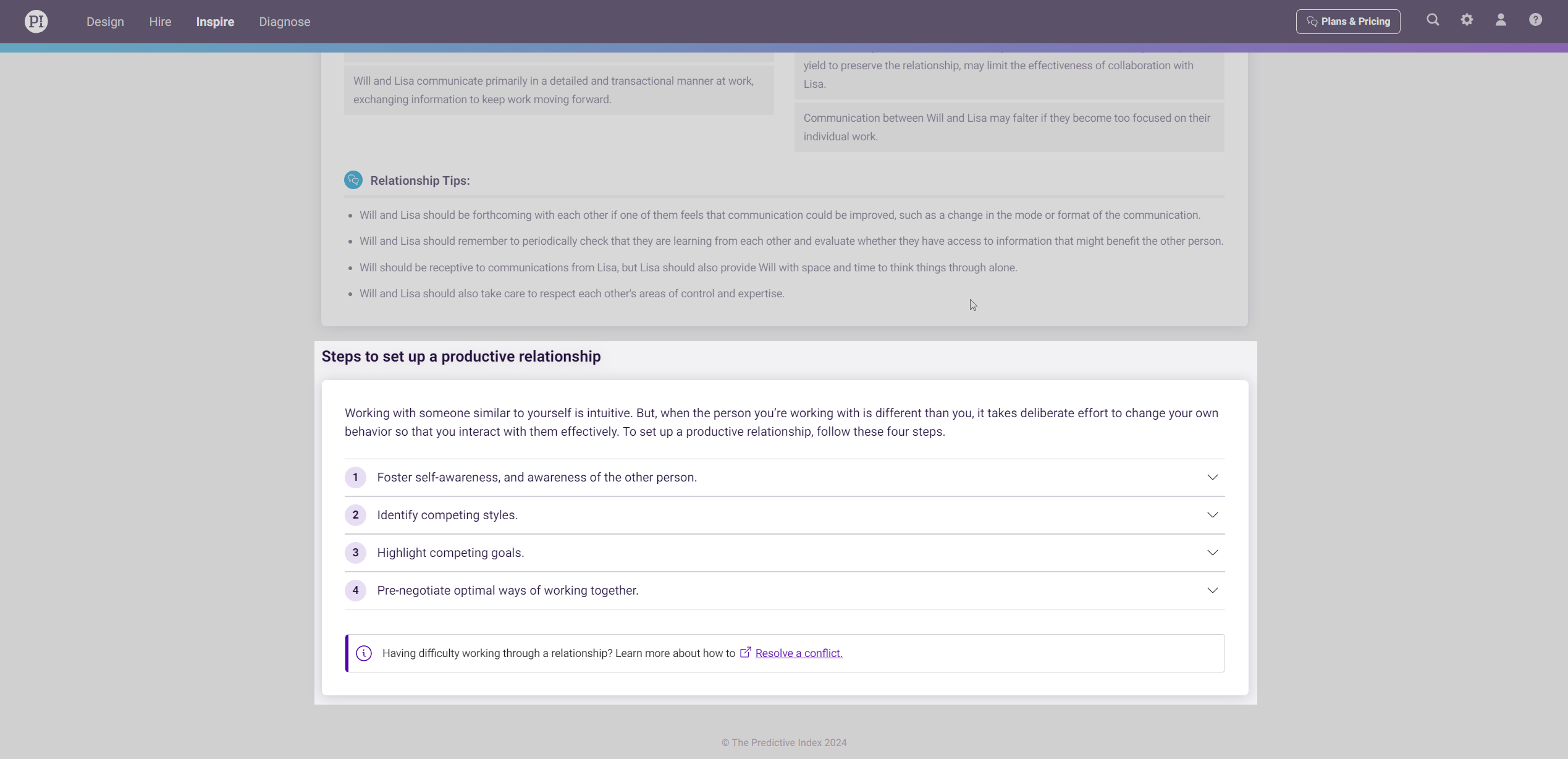
Task: Click the relationship tips icon
Action: click(353, 180)
